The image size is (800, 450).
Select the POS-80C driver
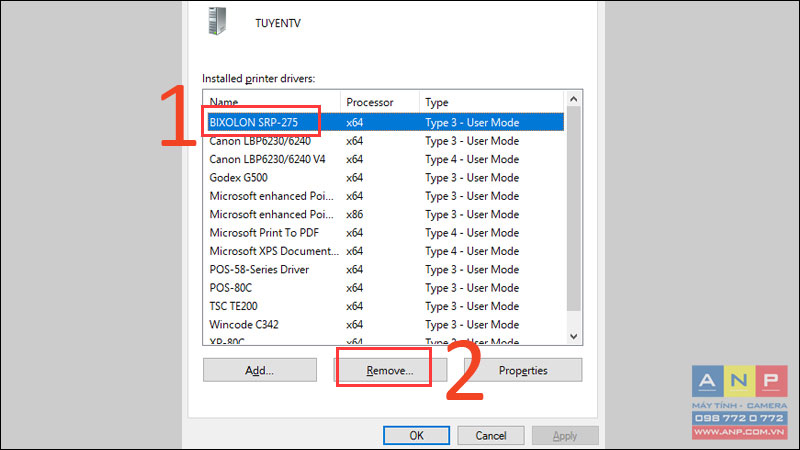pos(231,288)
